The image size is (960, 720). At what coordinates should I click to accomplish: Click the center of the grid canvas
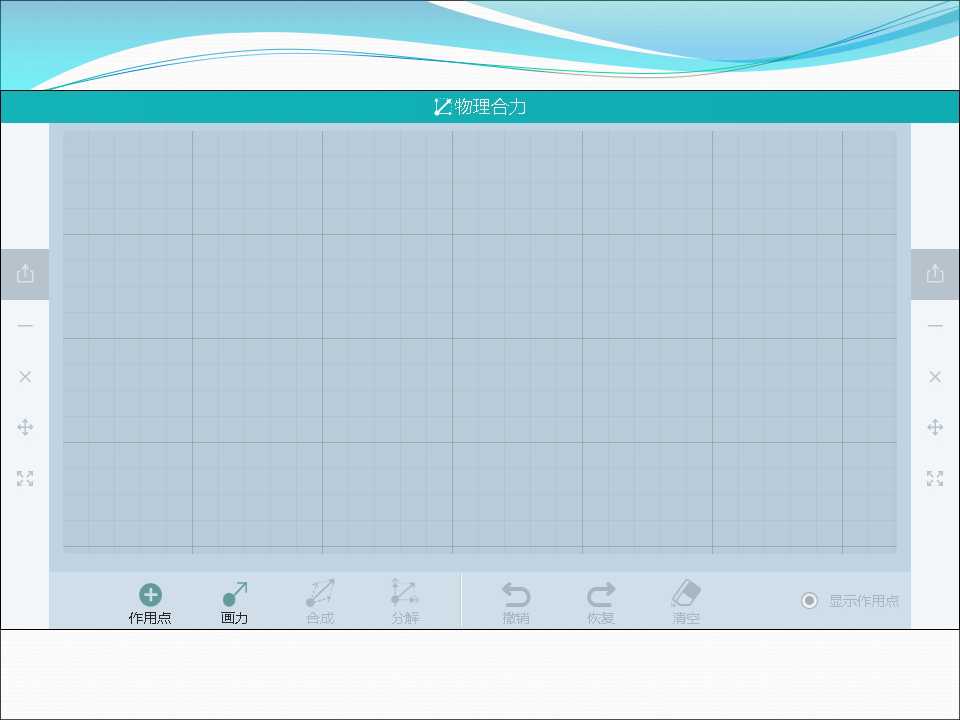pos(480,342)
